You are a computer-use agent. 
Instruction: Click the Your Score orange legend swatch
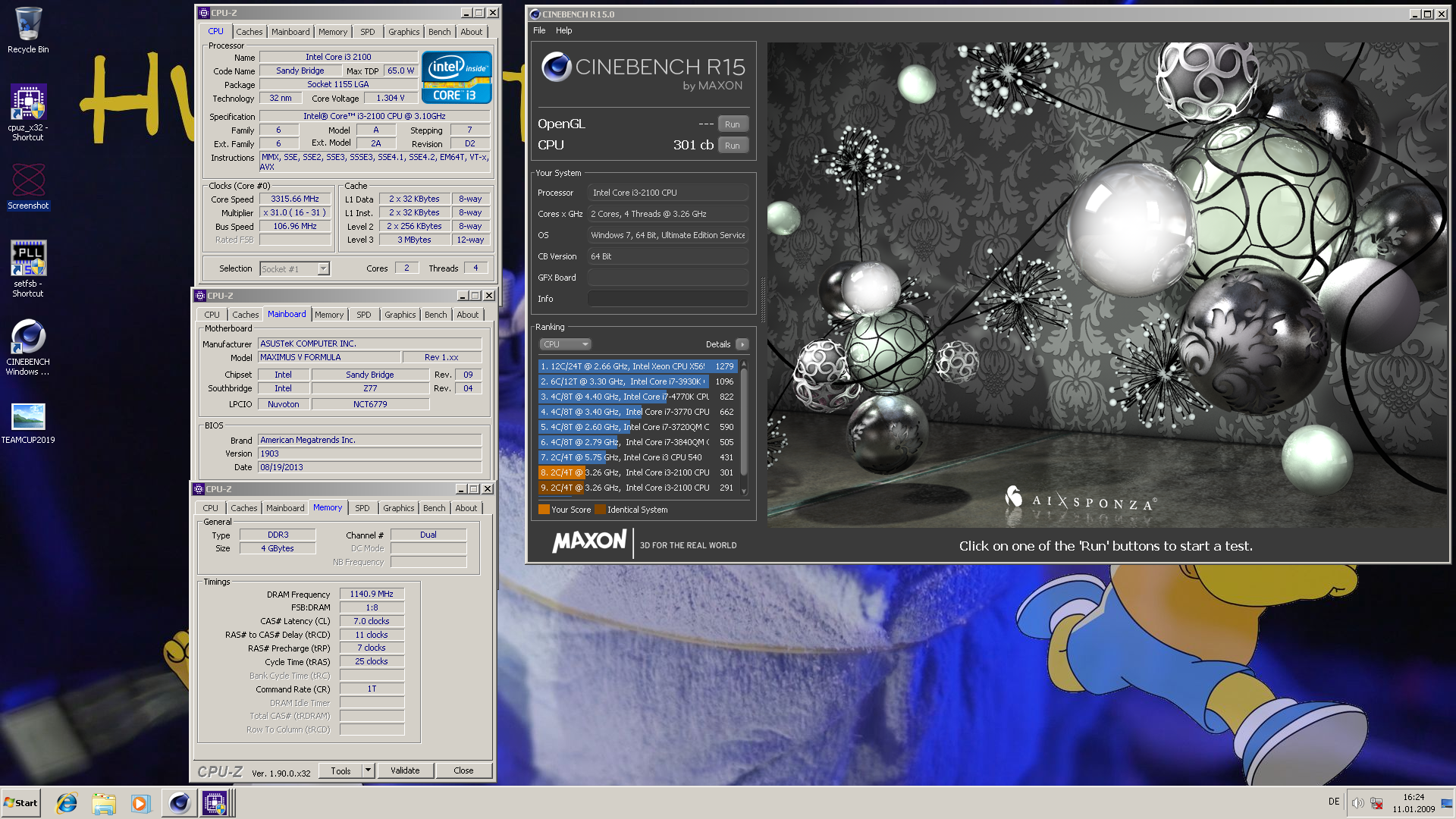(x=544, y=510)
